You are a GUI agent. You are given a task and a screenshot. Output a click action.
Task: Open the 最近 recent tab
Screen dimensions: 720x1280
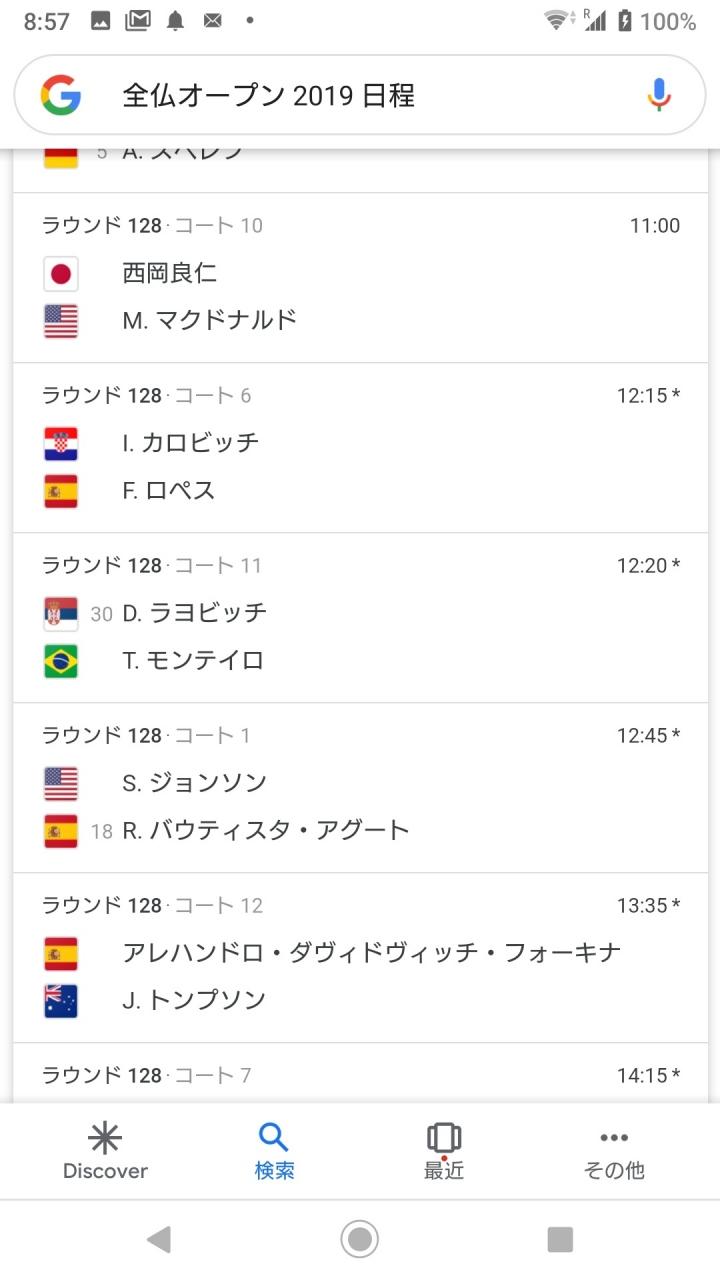point(444,1151)
